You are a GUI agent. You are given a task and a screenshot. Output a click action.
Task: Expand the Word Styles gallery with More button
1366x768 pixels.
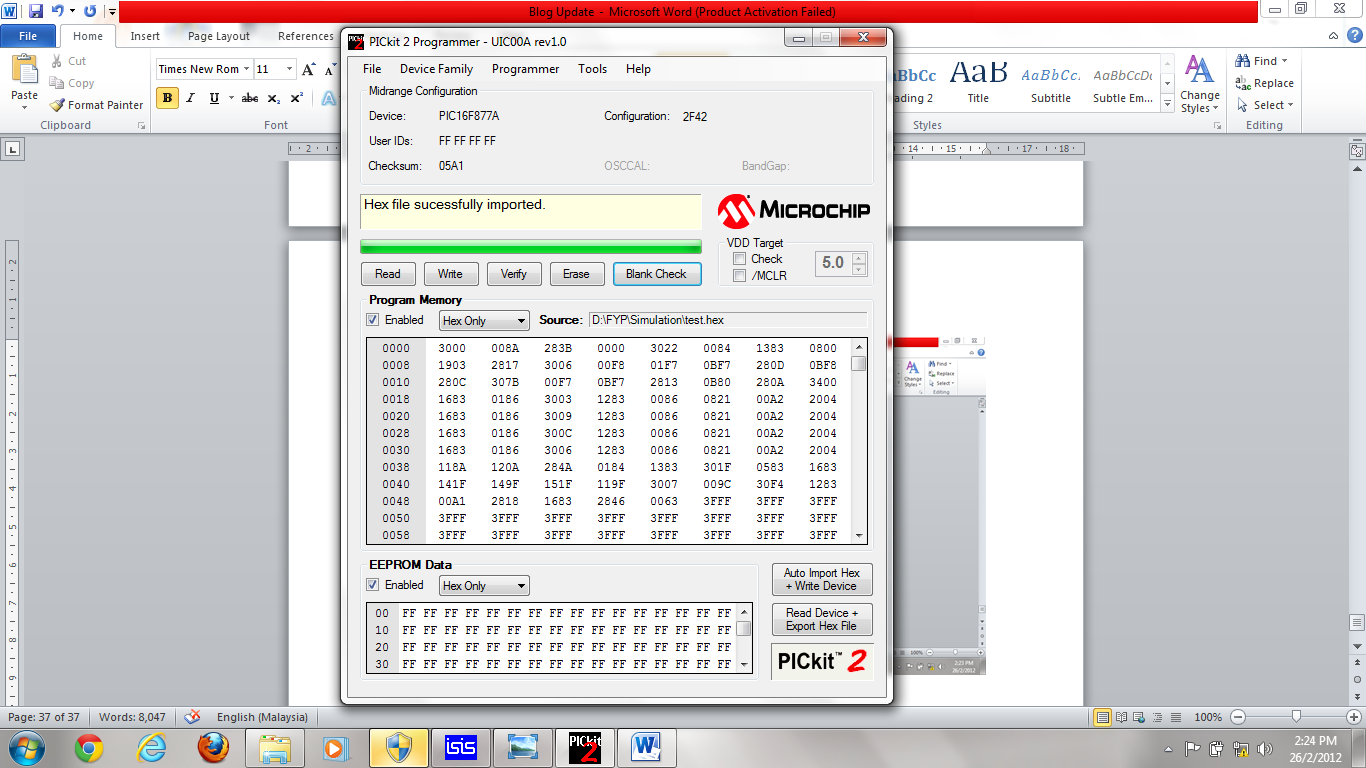coord(1167,103)
